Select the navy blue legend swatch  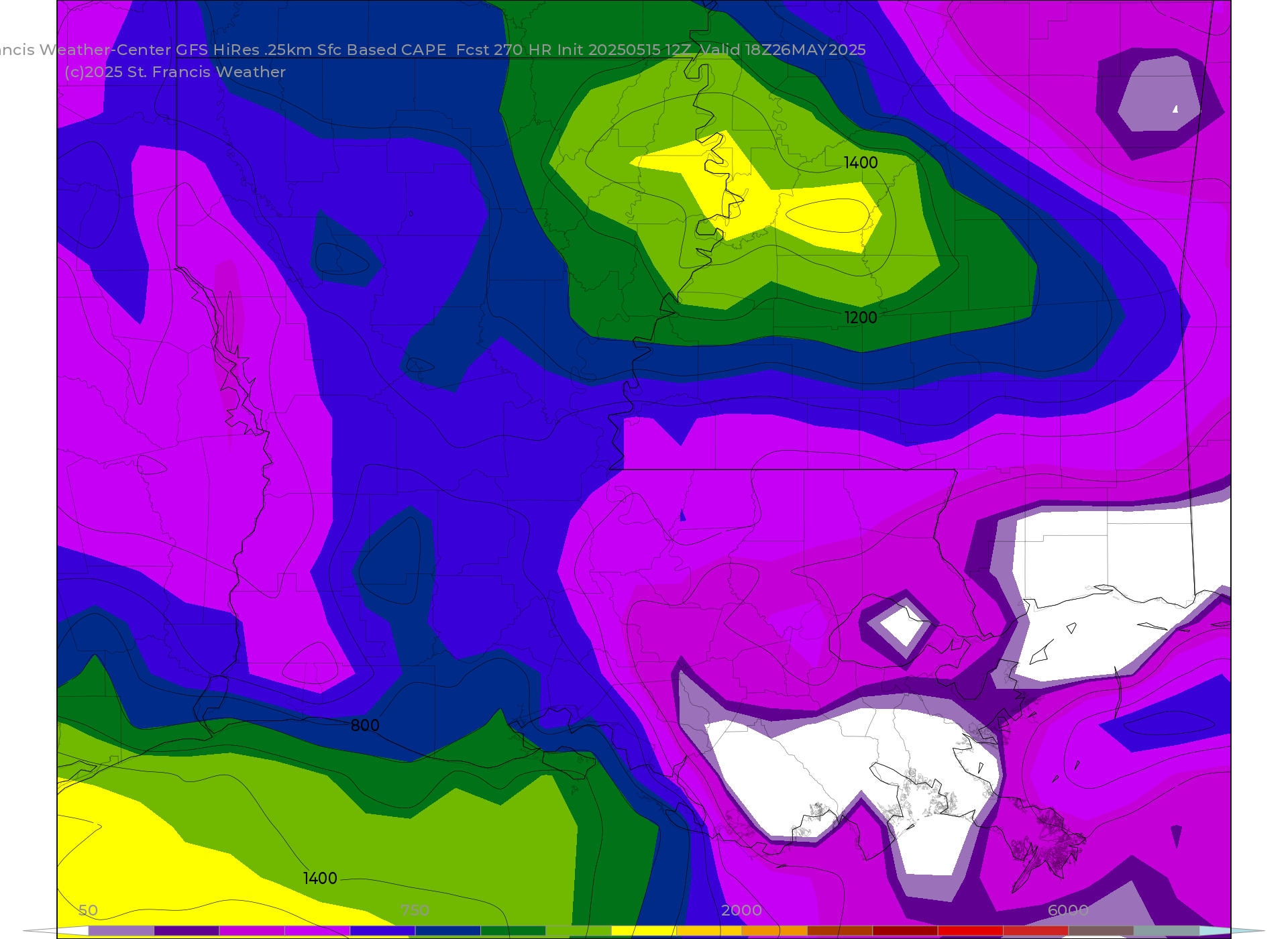448,931
